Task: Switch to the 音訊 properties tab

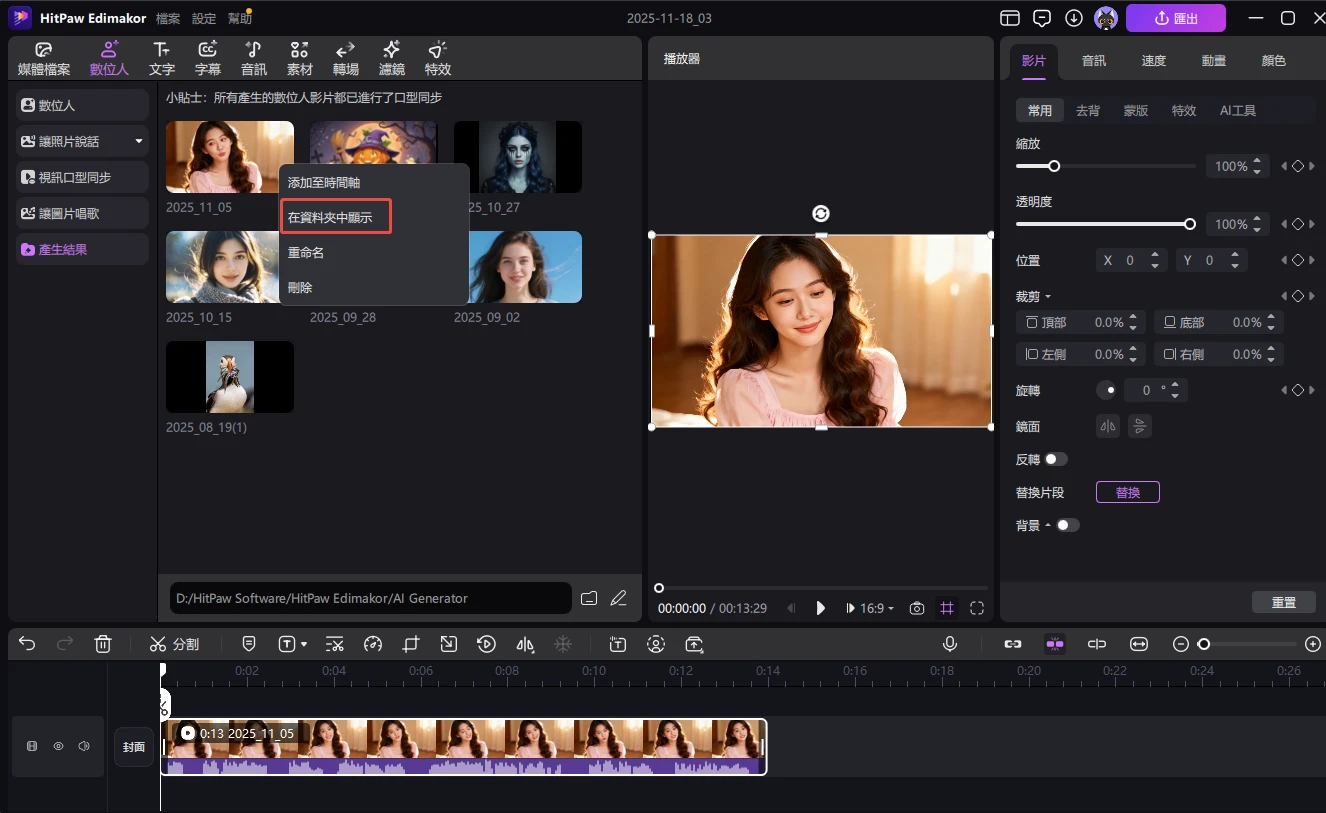Action: pos(1093,61)
